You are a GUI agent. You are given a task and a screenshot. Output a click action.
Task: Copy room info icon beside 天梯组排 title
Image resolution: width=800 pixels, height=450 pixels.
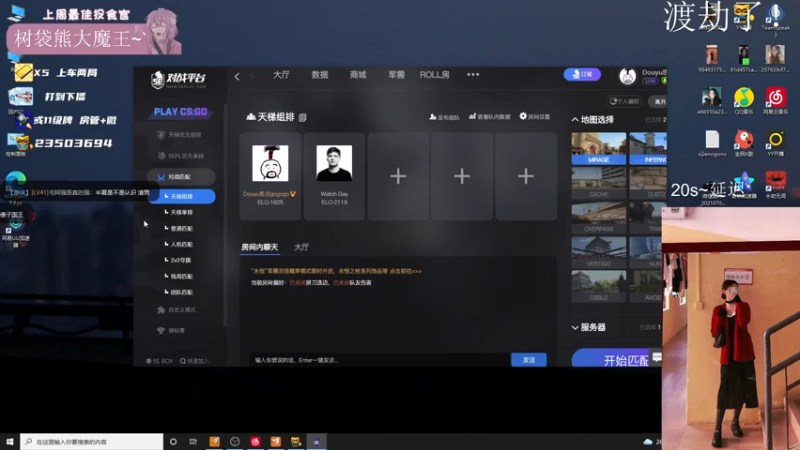(x=303, y=117)
